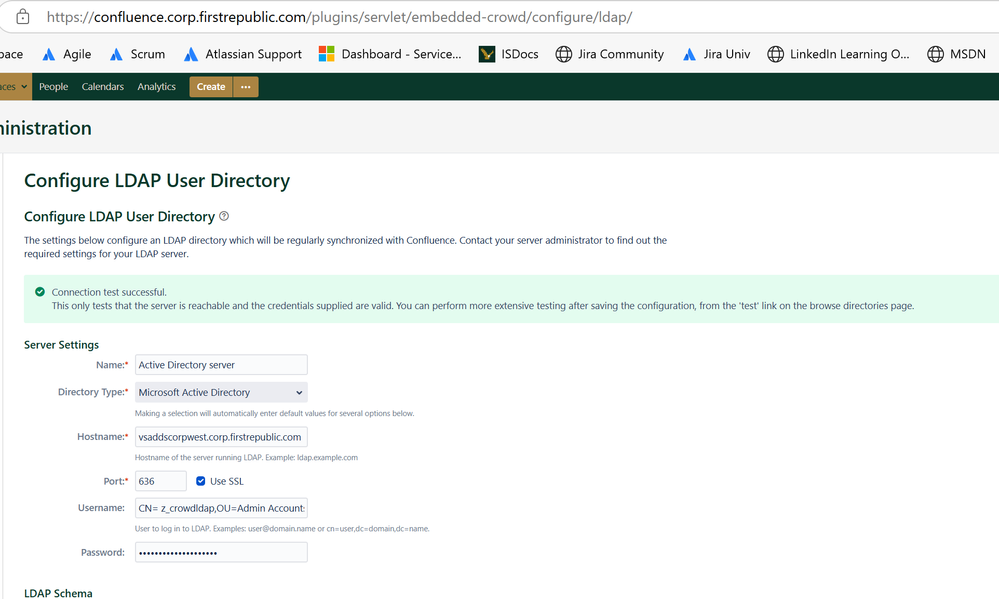
Task: Click the site lock icon in address bar
Action: (23, 17)
